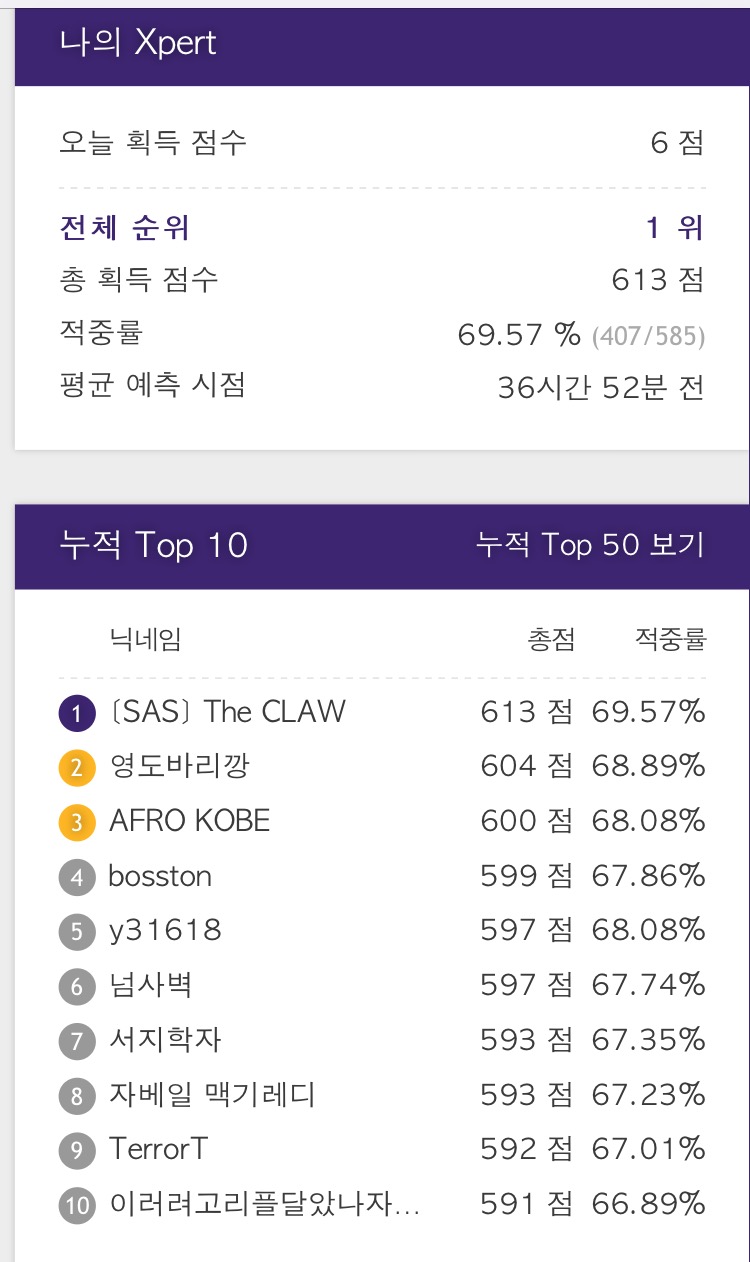Click the gray rank 5 badge
750x1262 pixels.
77,932
